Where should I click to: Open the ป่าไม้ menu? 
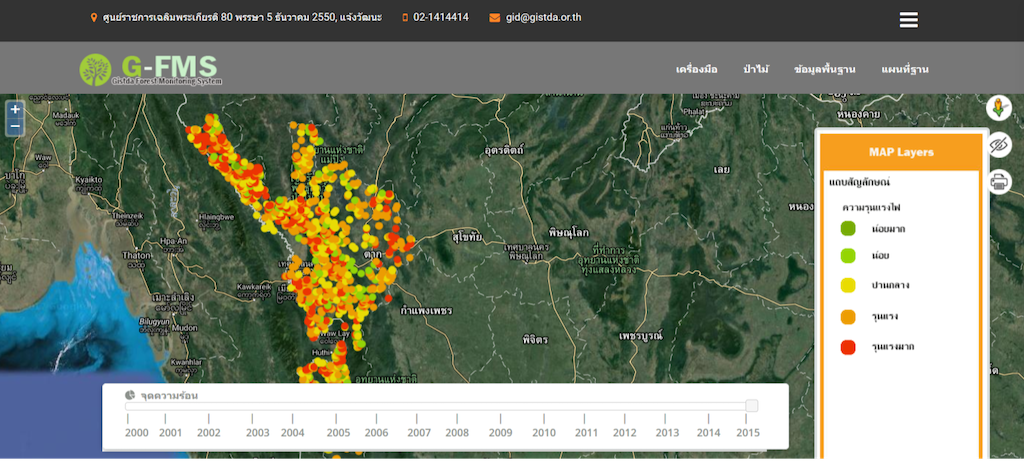coord(755,69)
